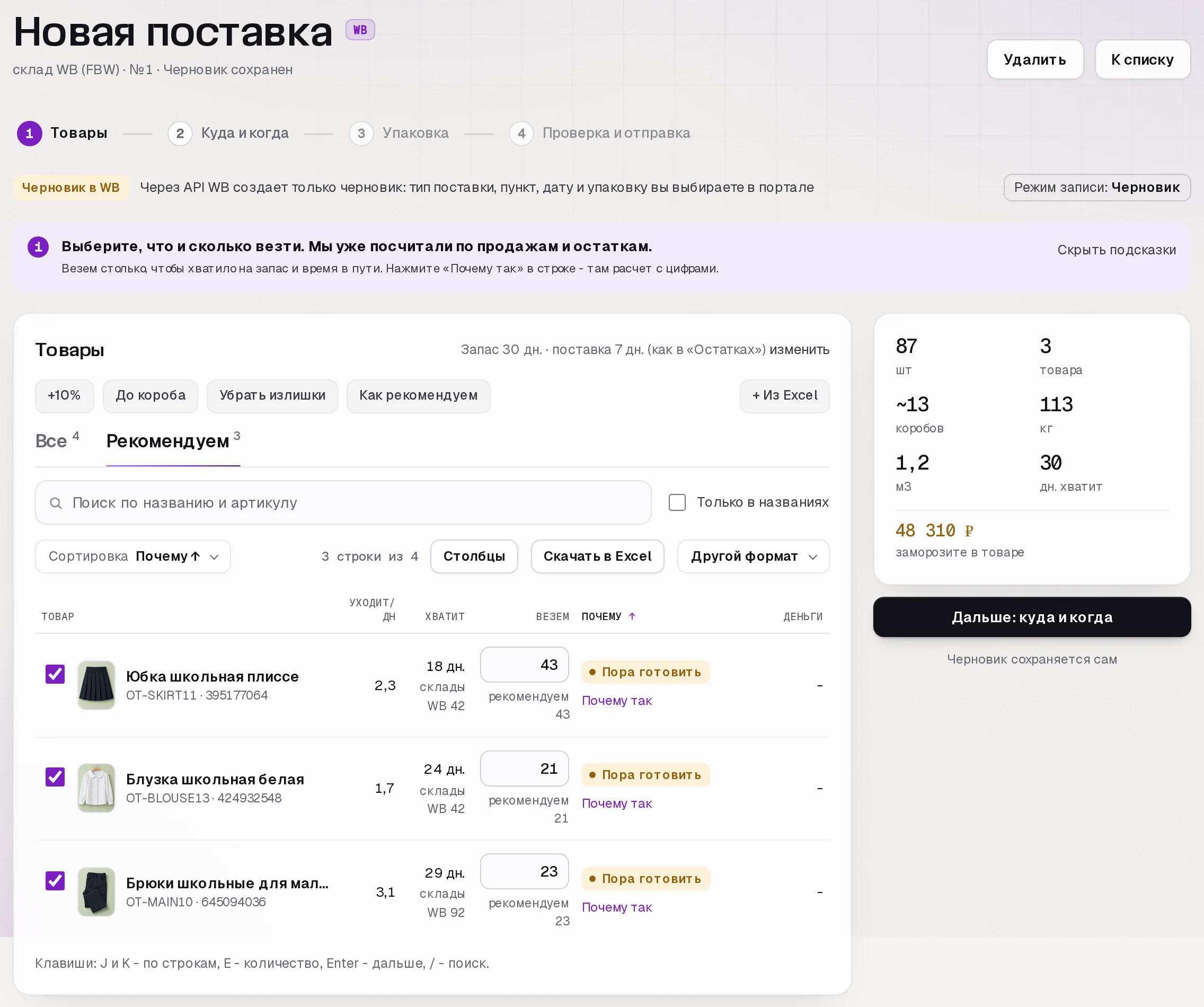This screenshot has height=1007, width=1204.
Task: Go to step 3 Упаковка
Action: point(399,133)
